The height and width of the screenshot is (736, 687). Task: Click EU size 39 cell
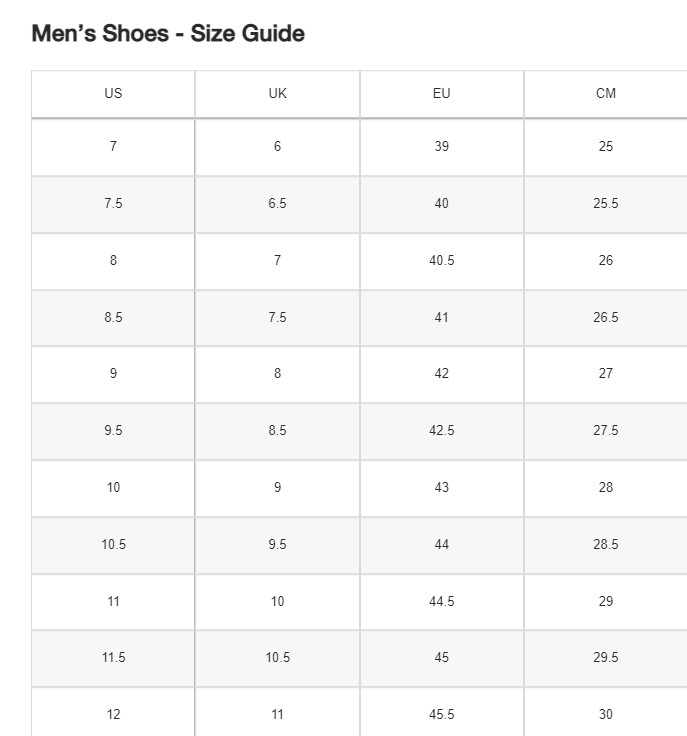pos(441,146)
